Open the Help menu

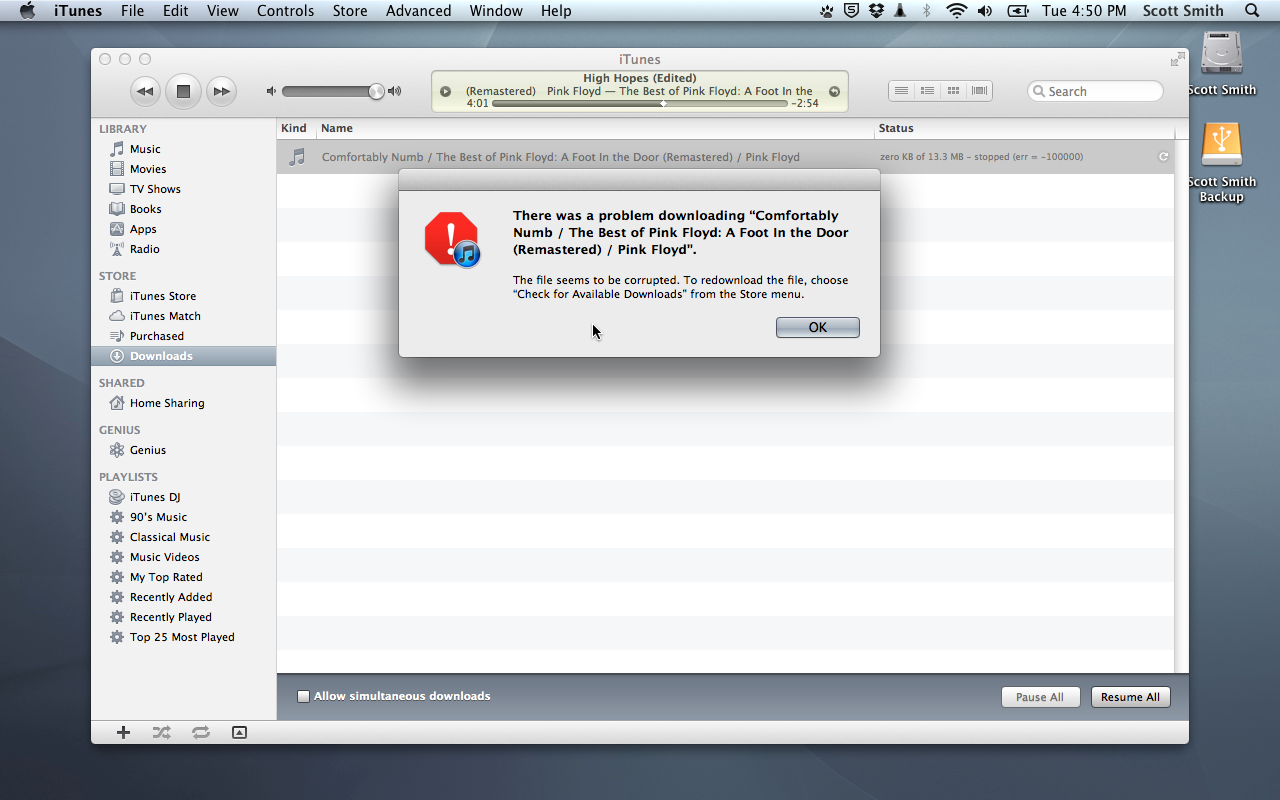tap(556, 11)
